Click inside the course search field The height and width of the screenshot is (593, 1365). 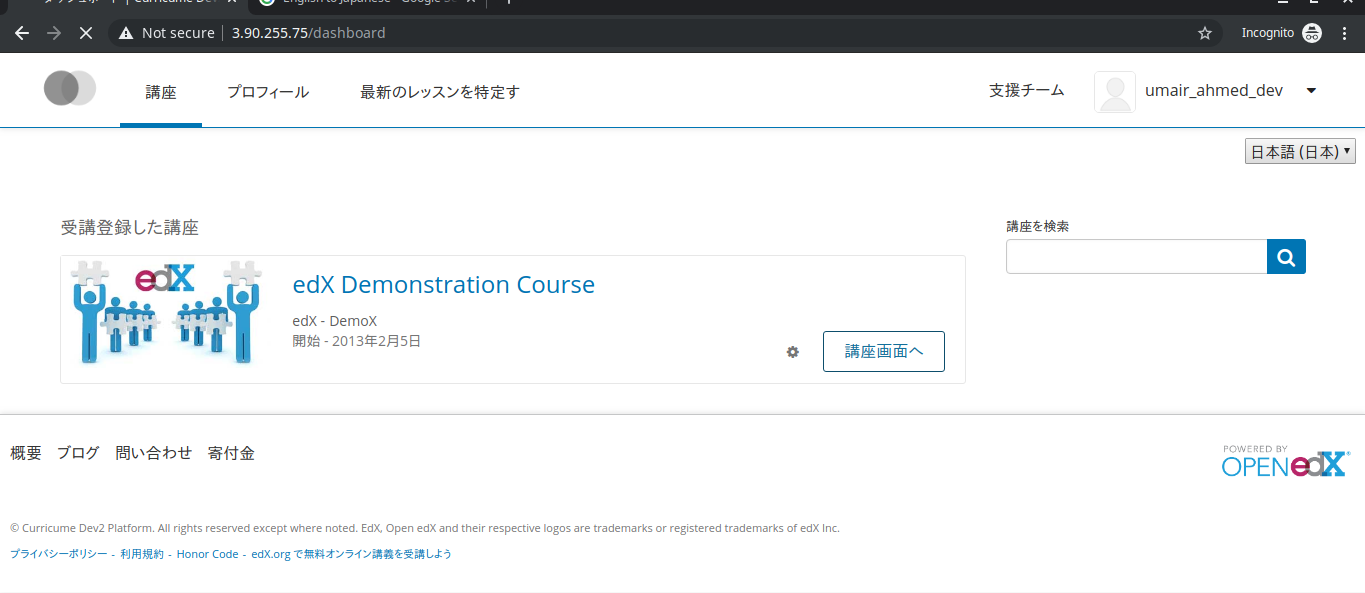(1136, 256)
